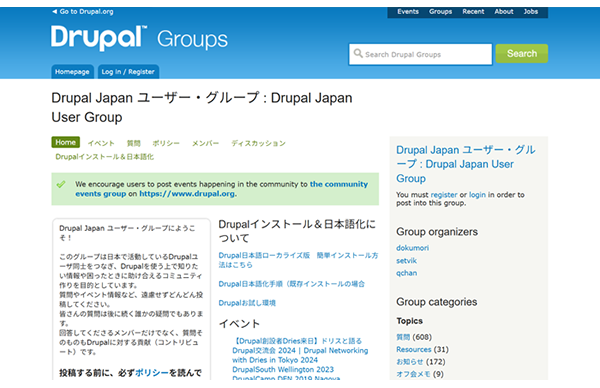Open organizer setvik's profile
The height and width of the screenshot is (388, 600).
point(406,261)
